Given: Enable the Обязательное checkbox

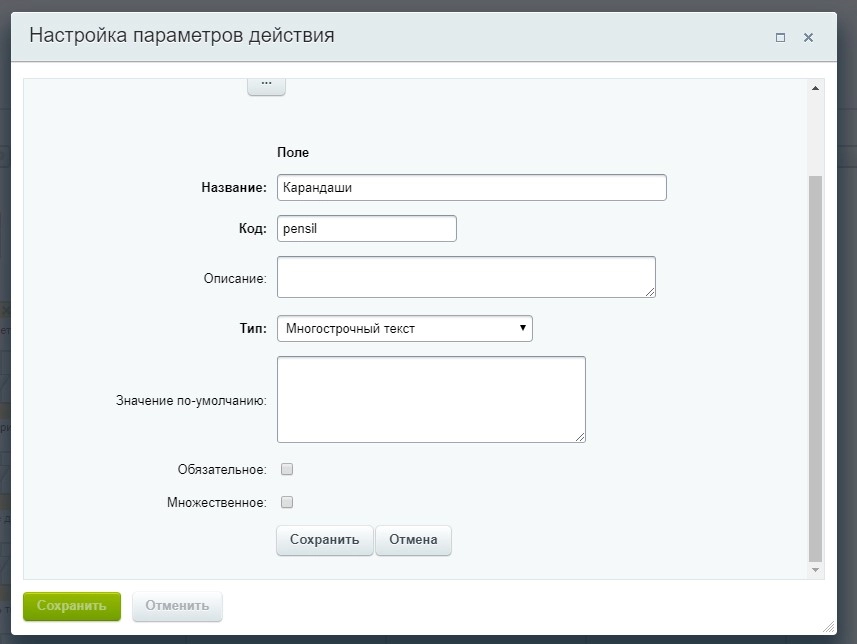Looking at the screenshot, I should point(287,468).
